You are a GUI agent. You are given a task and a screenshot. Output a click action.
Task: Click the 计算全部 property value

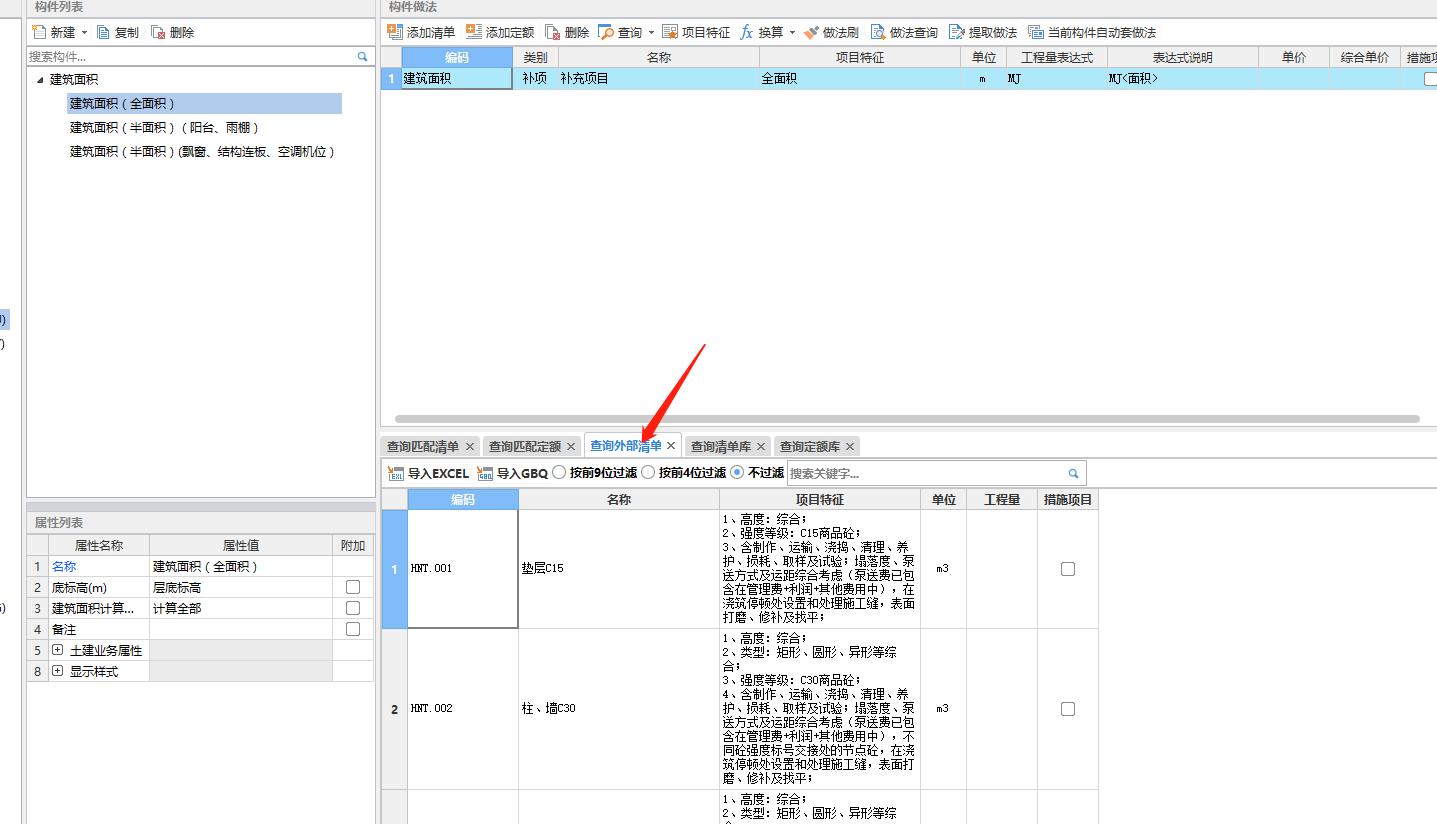[x=240, y=608]
